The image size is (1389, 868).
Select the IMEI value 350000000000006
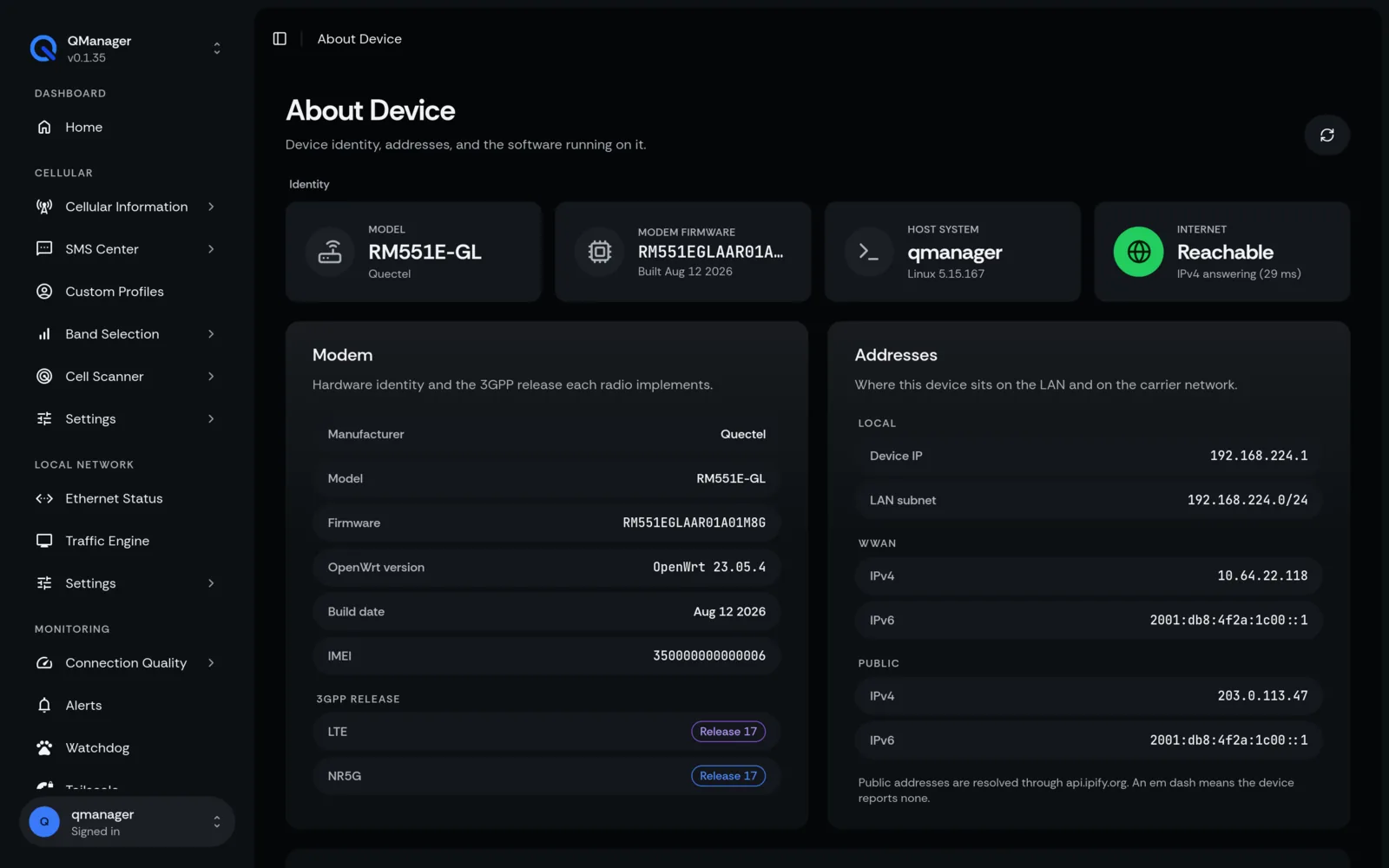(x=709, y=656)
